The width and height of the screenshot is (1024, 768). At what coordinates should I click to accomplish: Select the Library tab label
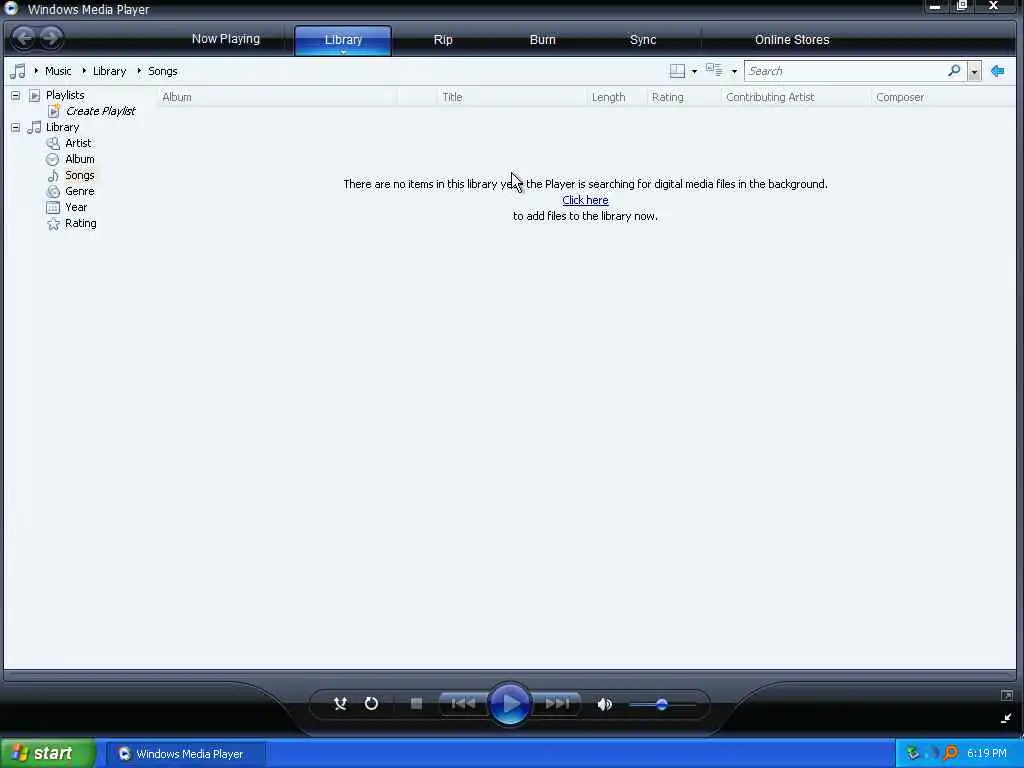pyautogui.click(x=343, y=40)
